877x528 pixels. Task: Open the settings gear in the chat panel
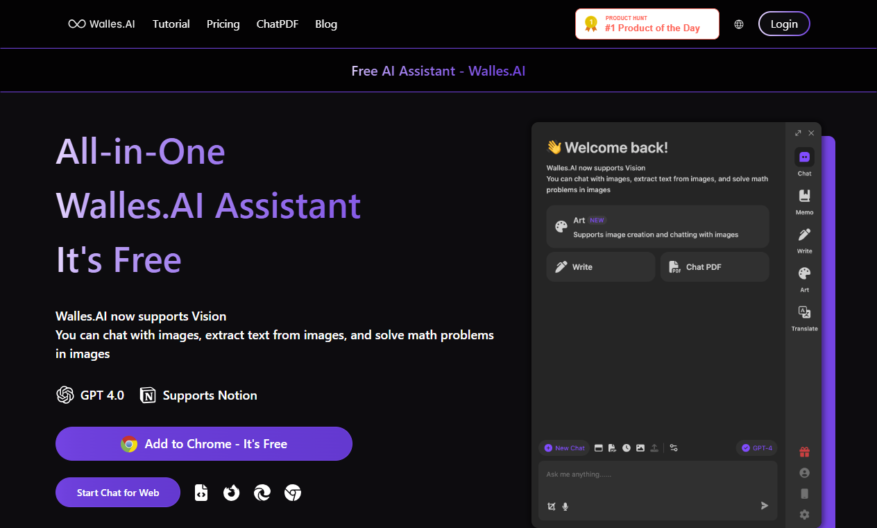[804, 515]
